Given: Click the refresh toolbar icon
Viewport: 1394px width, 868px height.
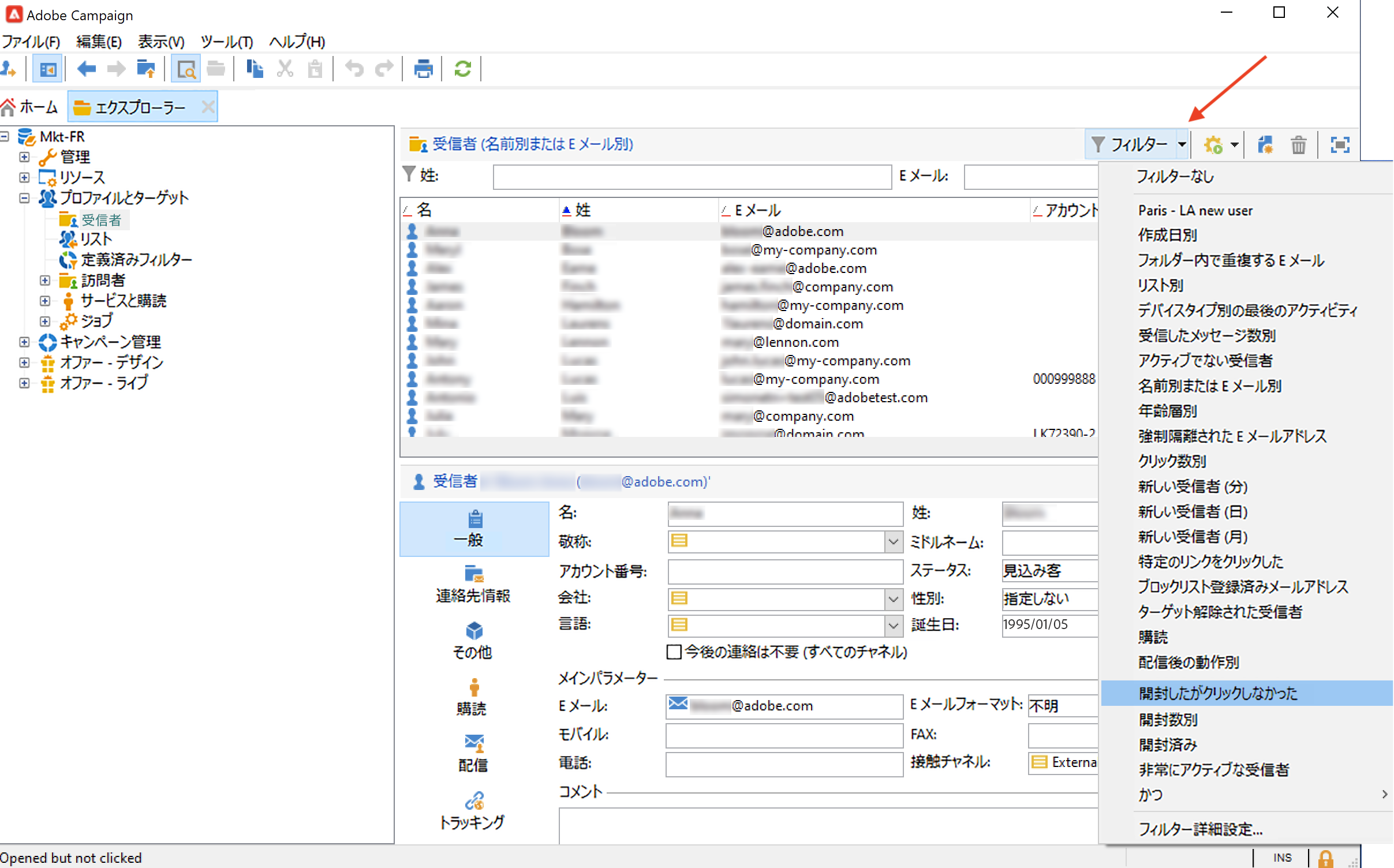Looking at the screenshot, I should tap(462, 69).
